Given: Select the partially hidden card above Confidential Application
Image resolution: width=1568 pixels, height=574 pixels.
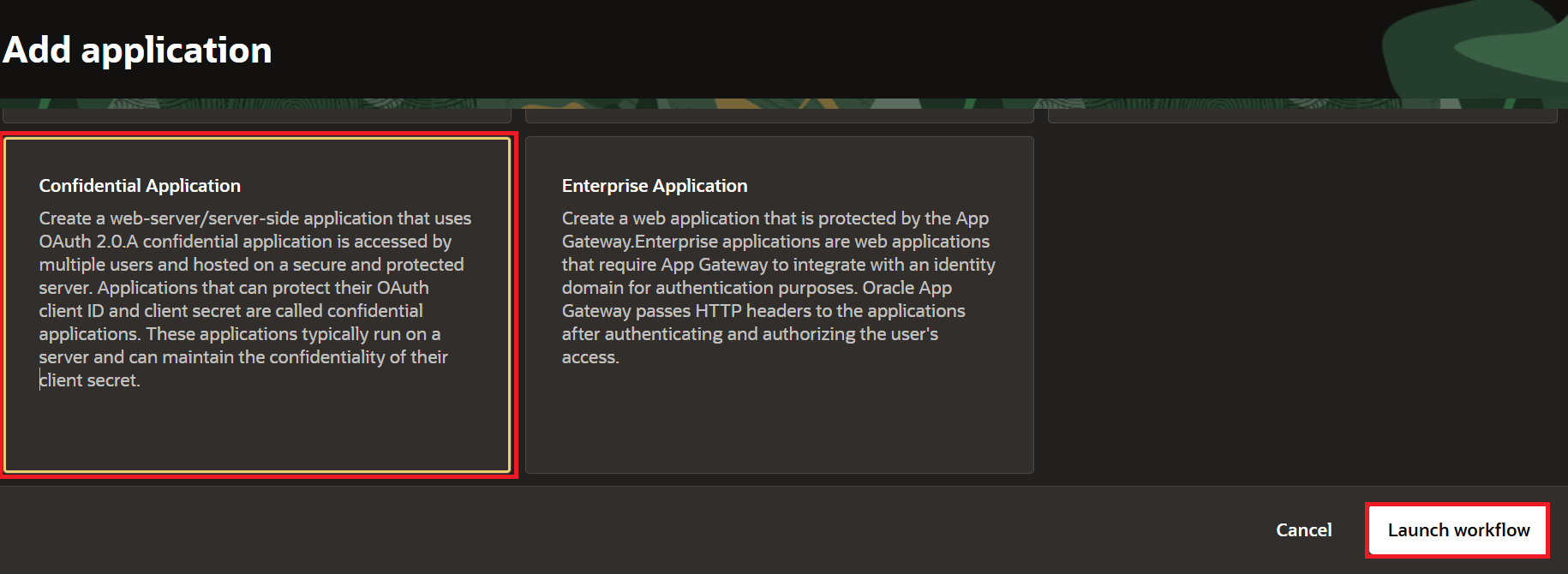Looking at the screenshot, I should click(x=257, y=116).
